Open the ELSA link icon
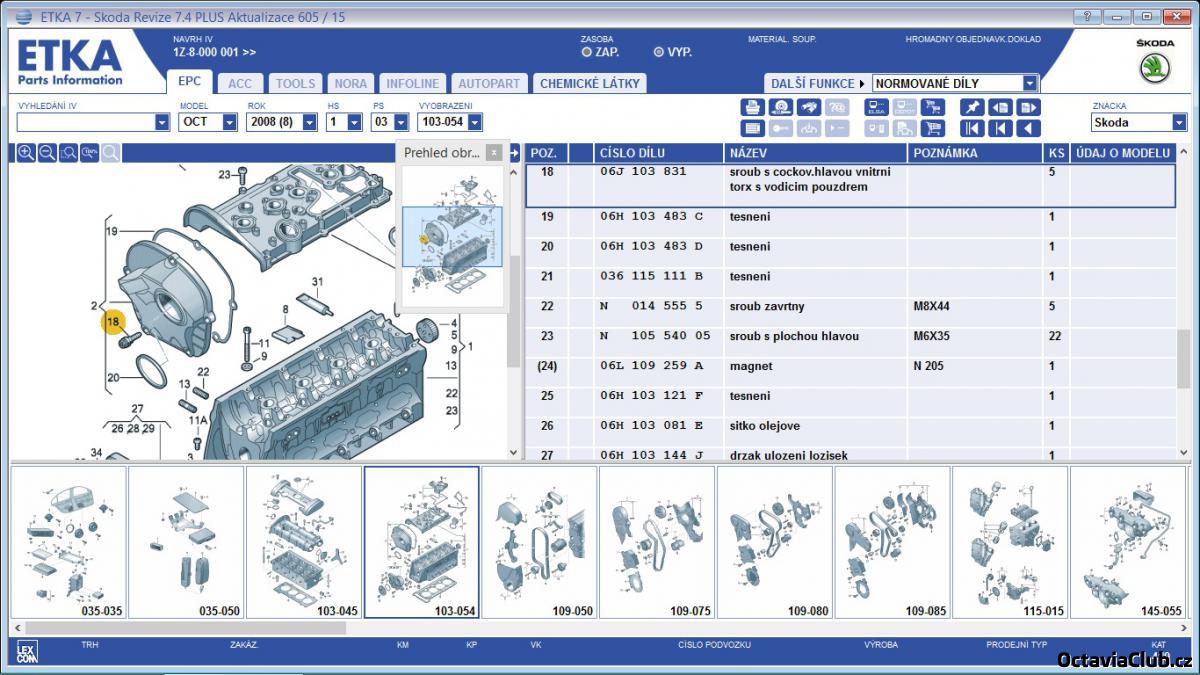Image resolution: width=1200 pixels, height=675 pixels. coord(876,107)
